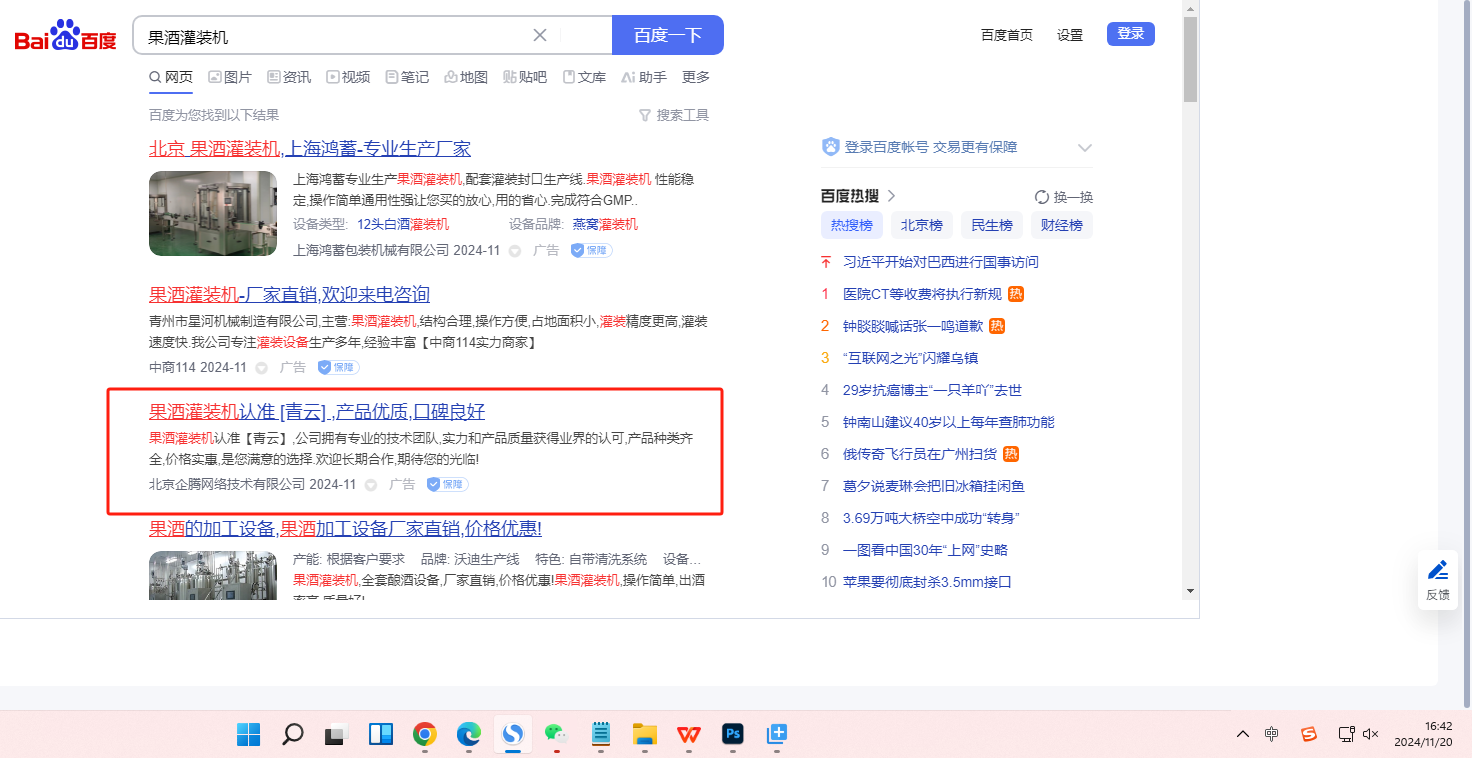
Task: Click the Baidu logo
Action: pyautogui.click(x=66, y=37)
